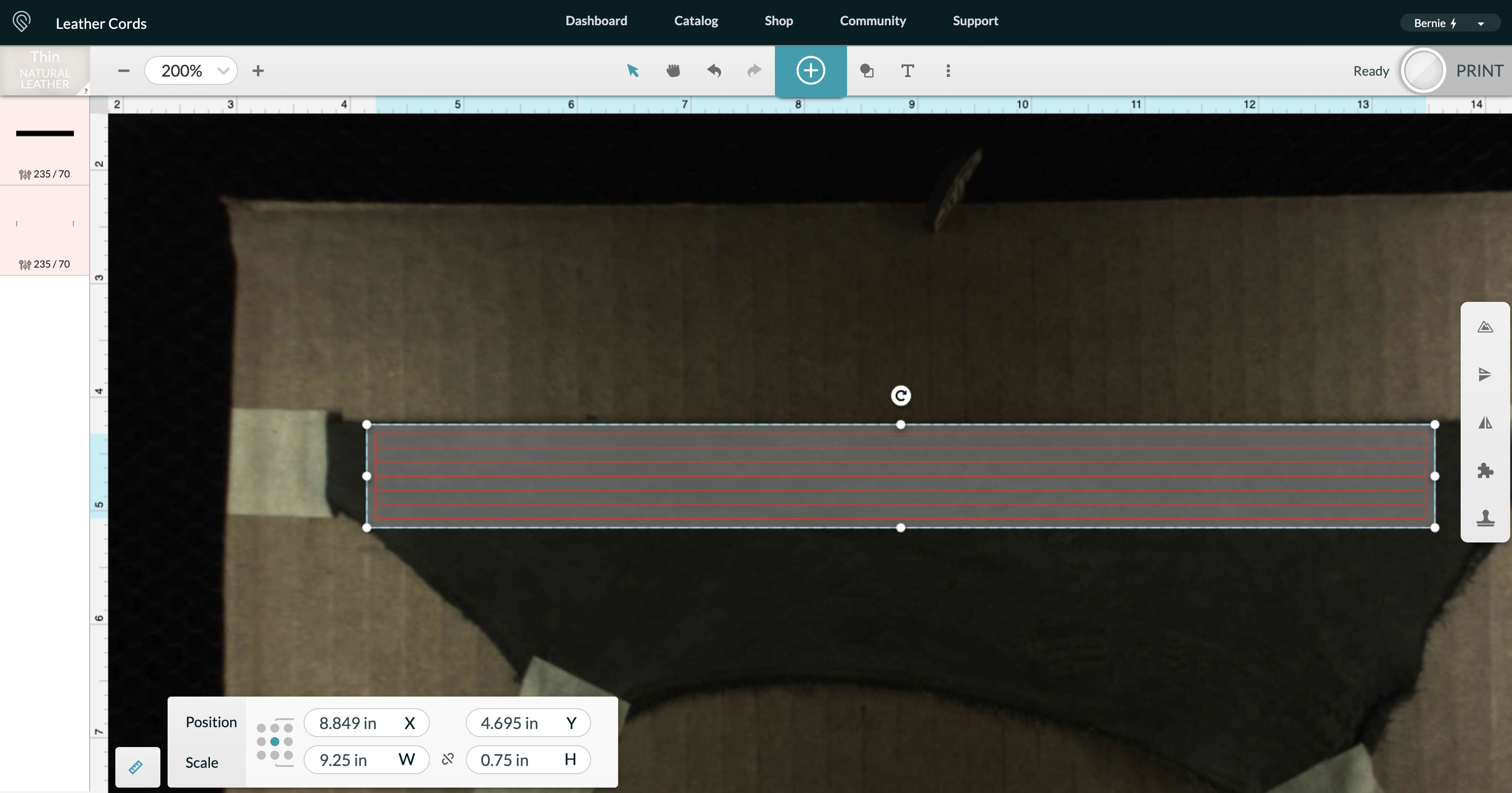Screen dimensions: 1512x793
Task: Click the material help question mark
Action: [86, 91]
